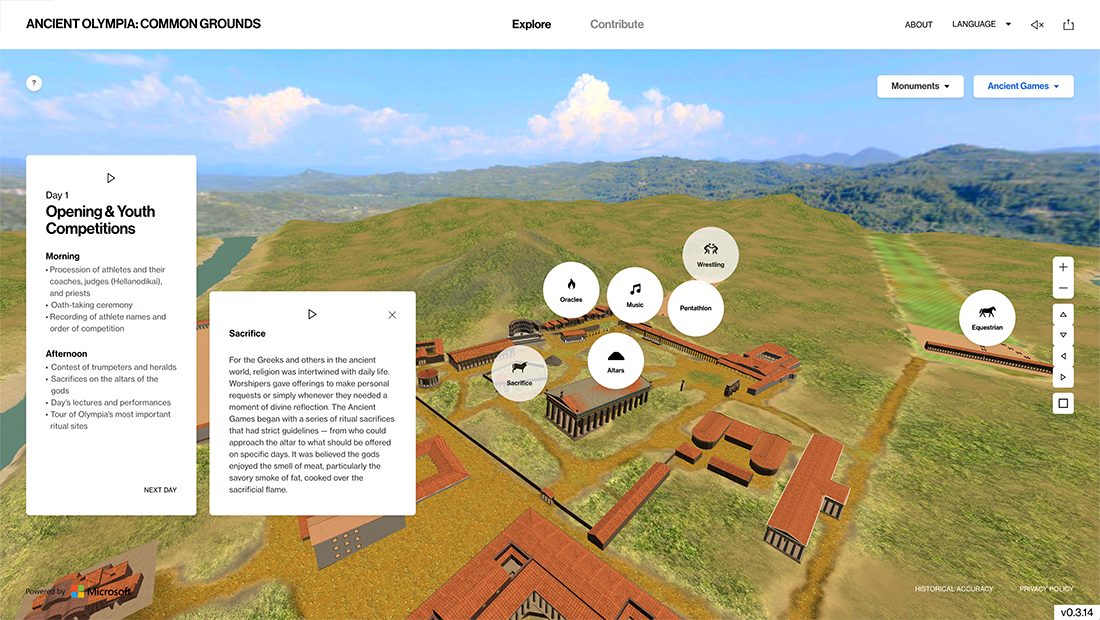Screen dimensions: 1100x620
Task: Open the About menu item
Action: pyautogui.click(x=918, y=25)
